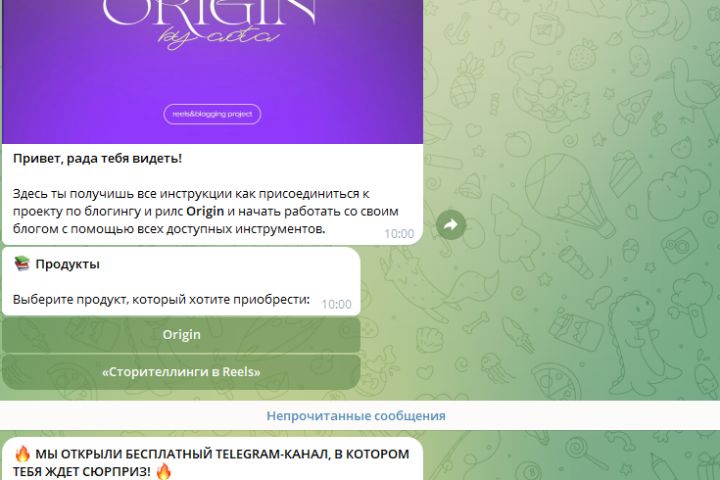
Task: Click the fire emoji after 'СЮРПРИЗ!'
Action: tap(163, 471)
